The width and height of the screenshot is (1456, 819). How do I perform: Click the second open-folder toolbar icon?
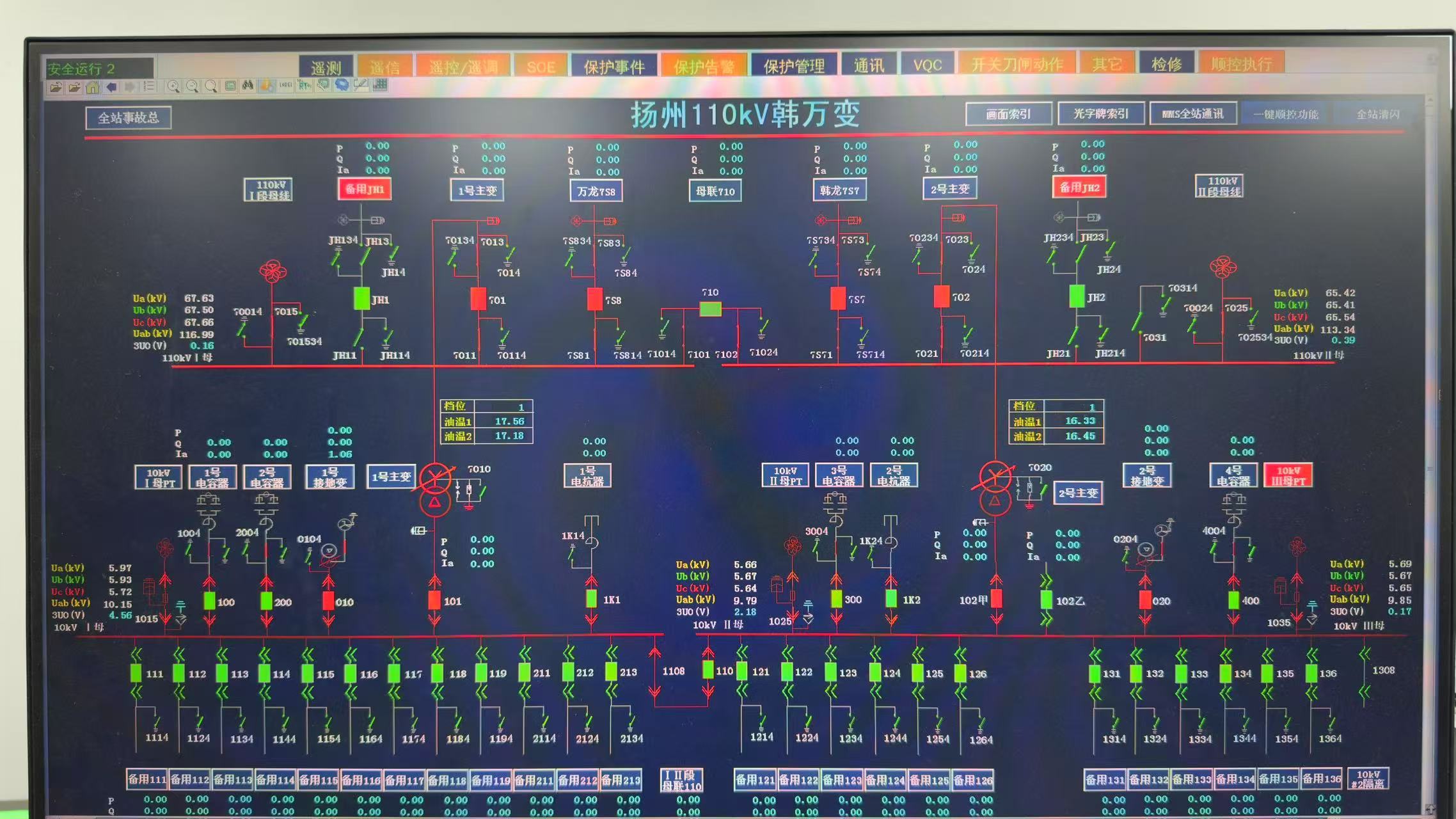pyautogui.click(x=74, y=87)
